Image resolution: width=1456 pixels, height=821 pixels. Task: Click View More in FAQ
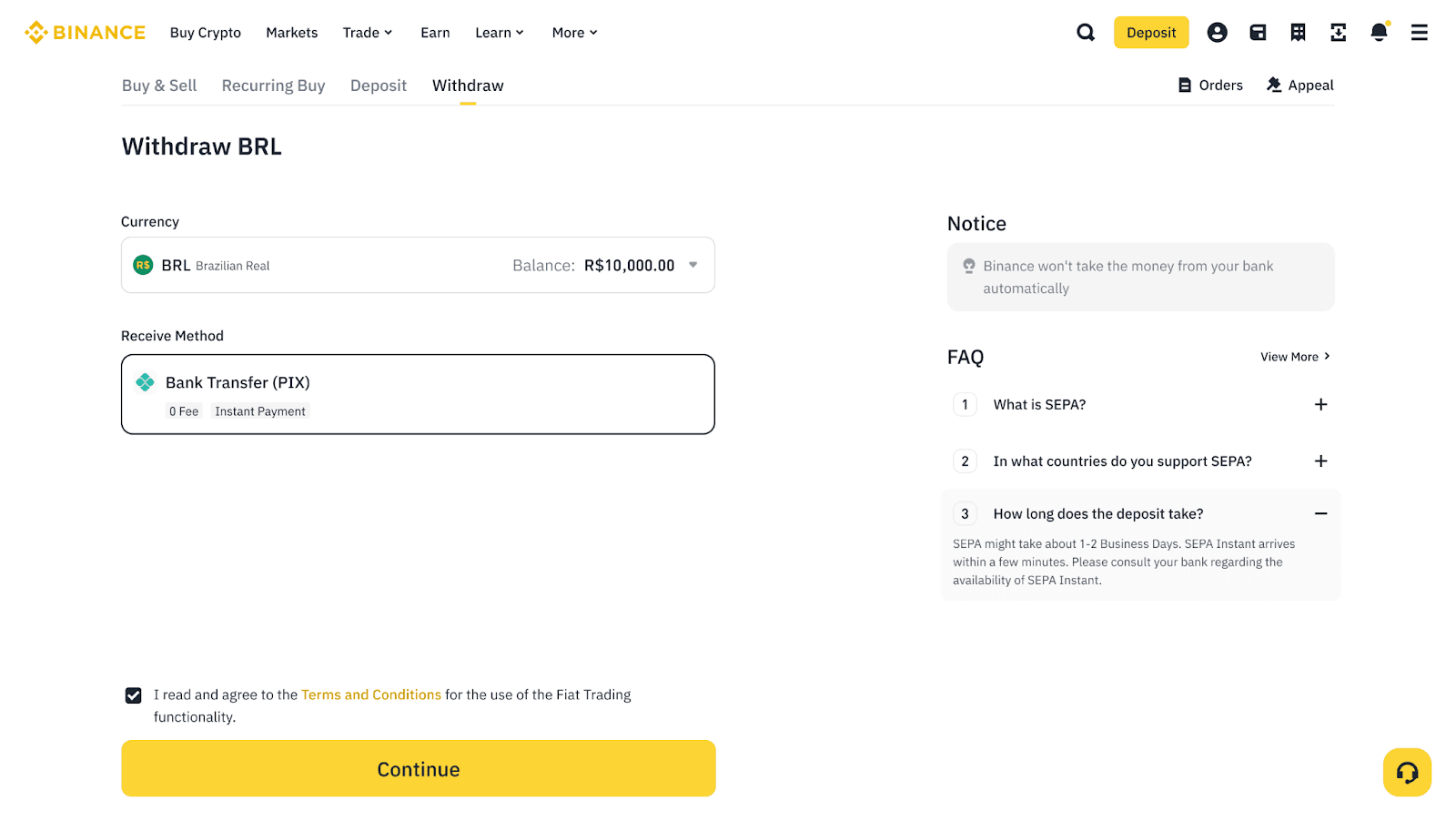(x=1294, y=357)
